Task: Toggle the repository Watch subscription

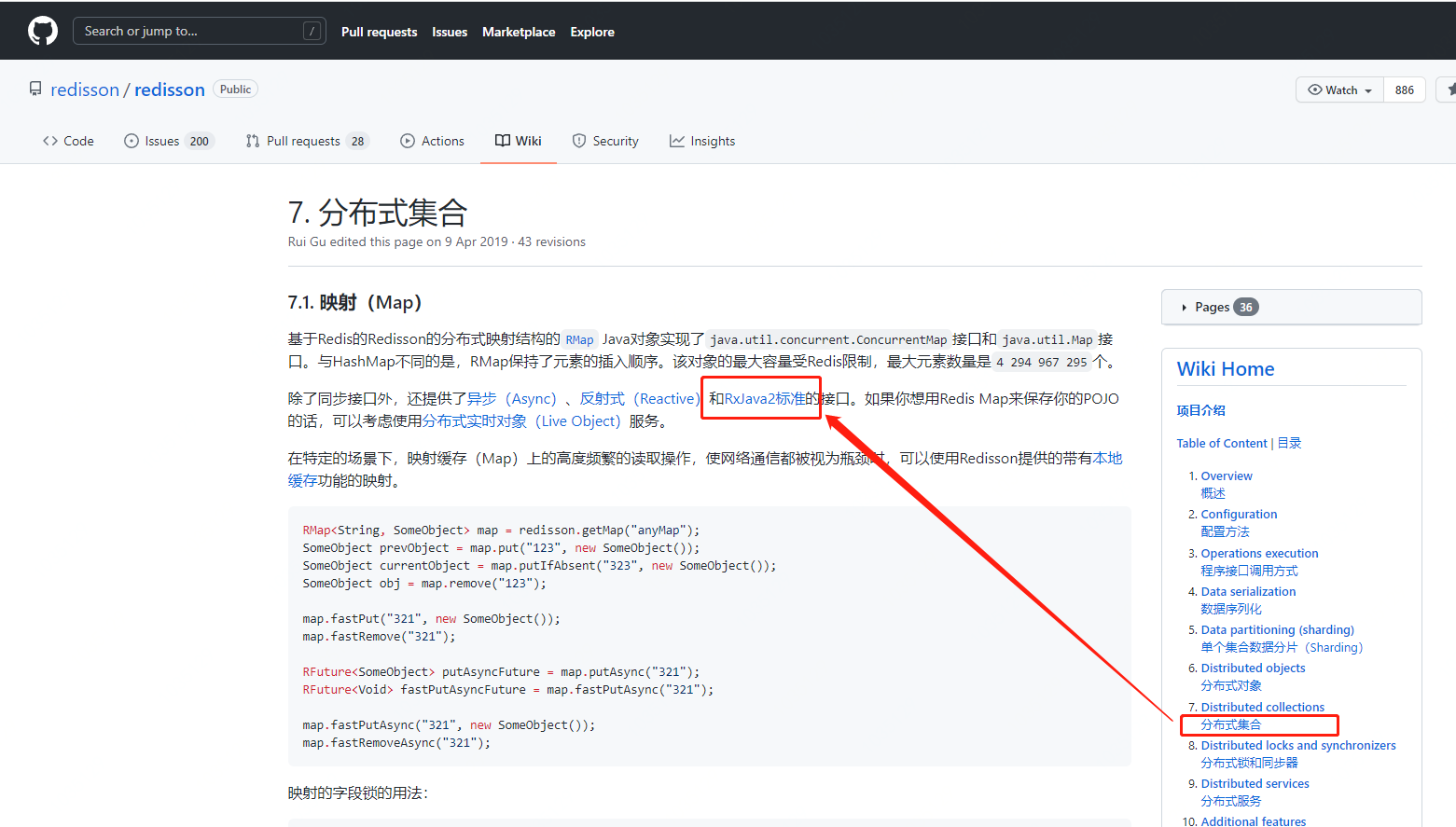Action: [1338, 90]
